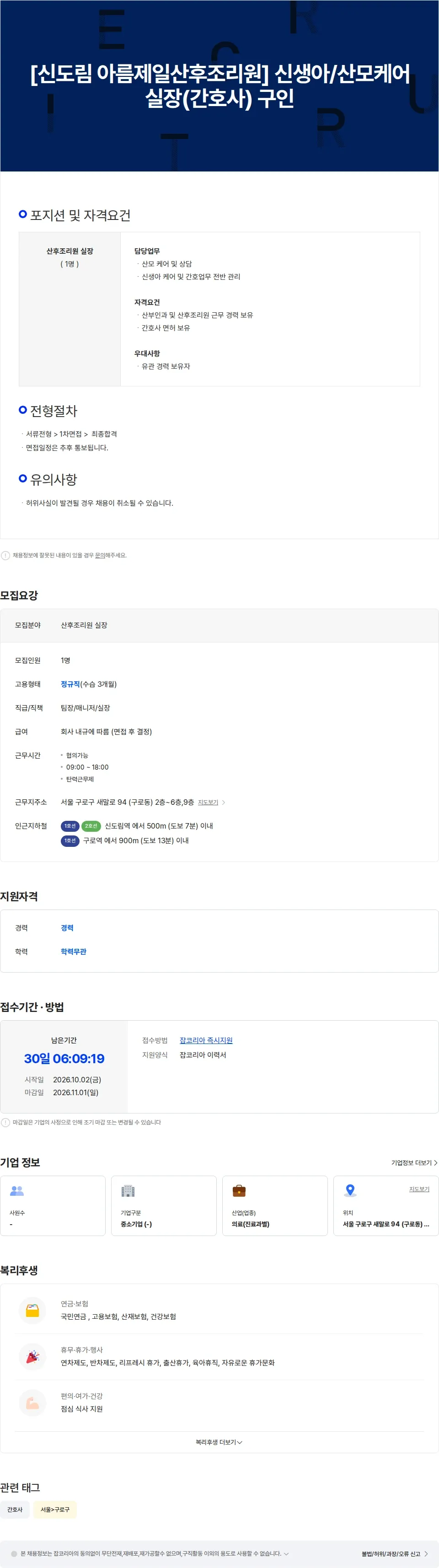Viewport: 439px width, 1568px height.
Task: Click the 시작일 2026.10.02(금) date
Action: tap(77, 1080)
